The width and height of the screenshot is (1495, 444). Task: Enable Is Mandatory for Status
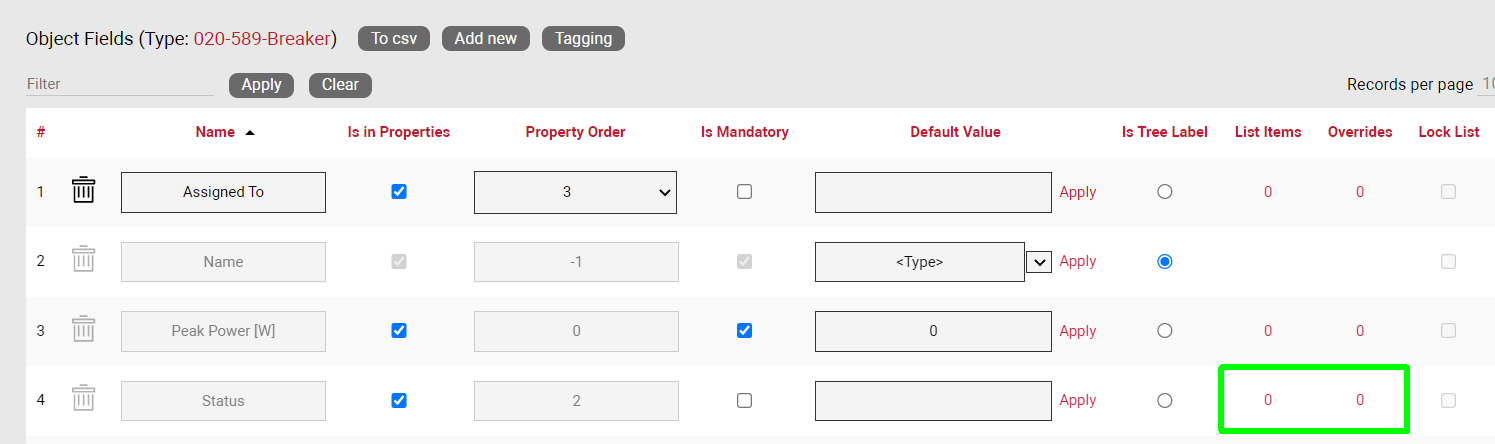click(744, 400)
